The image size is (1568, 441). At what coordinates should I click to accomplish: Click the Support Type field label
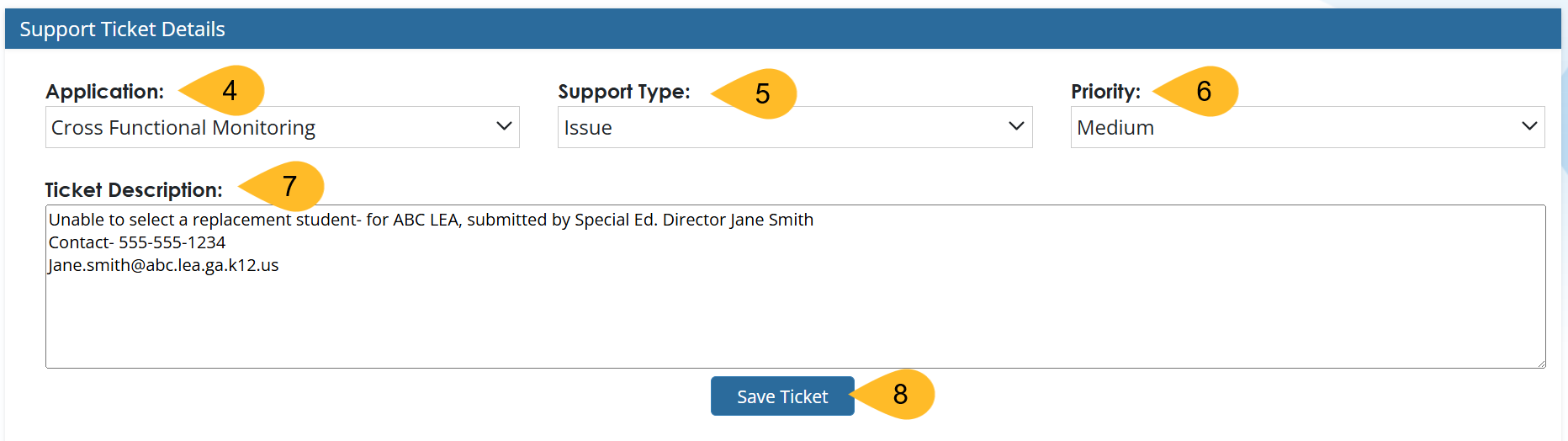(x=623, y=92)
